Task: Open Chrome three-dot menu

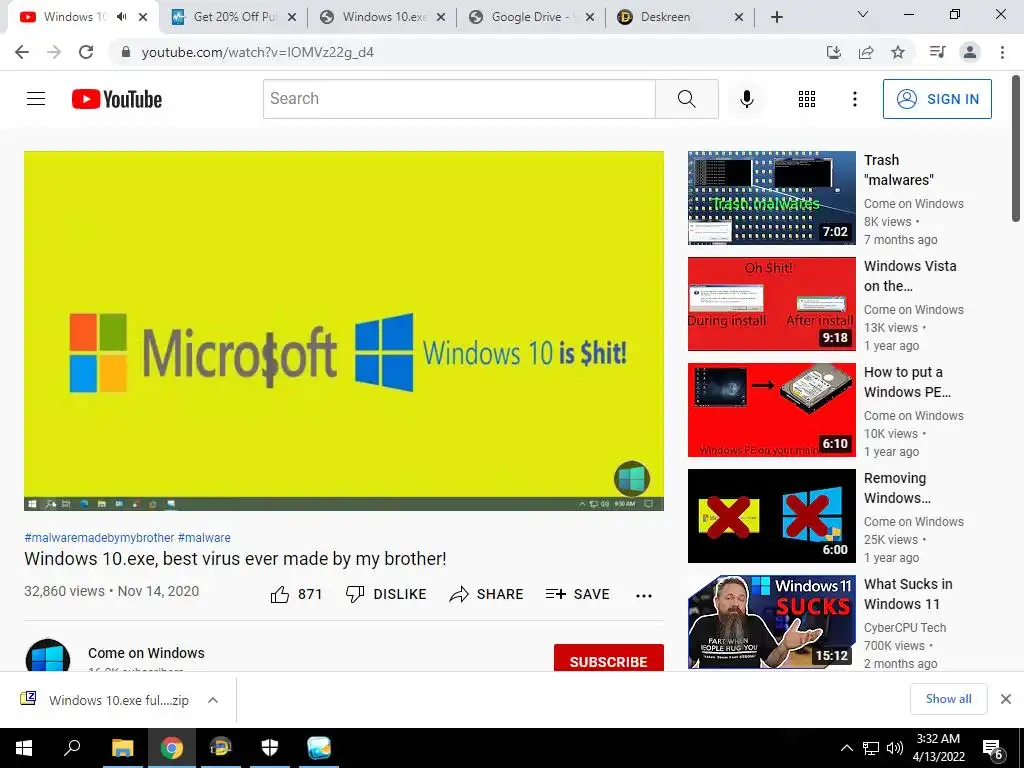Action: pyautogui.click(x=1002, y=52)
